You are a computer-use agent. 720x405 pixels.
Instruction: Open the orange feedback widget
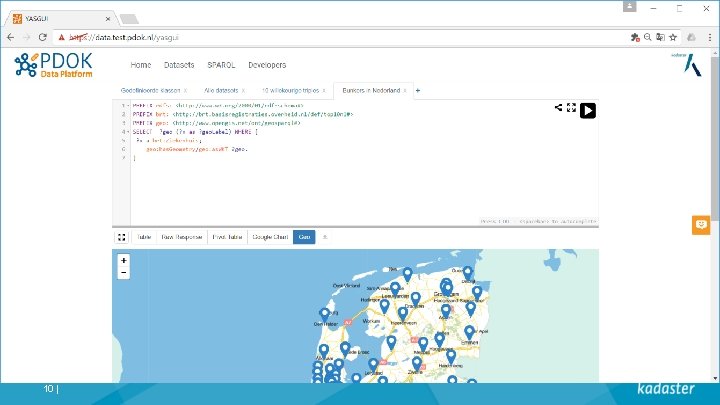point(701,225)
